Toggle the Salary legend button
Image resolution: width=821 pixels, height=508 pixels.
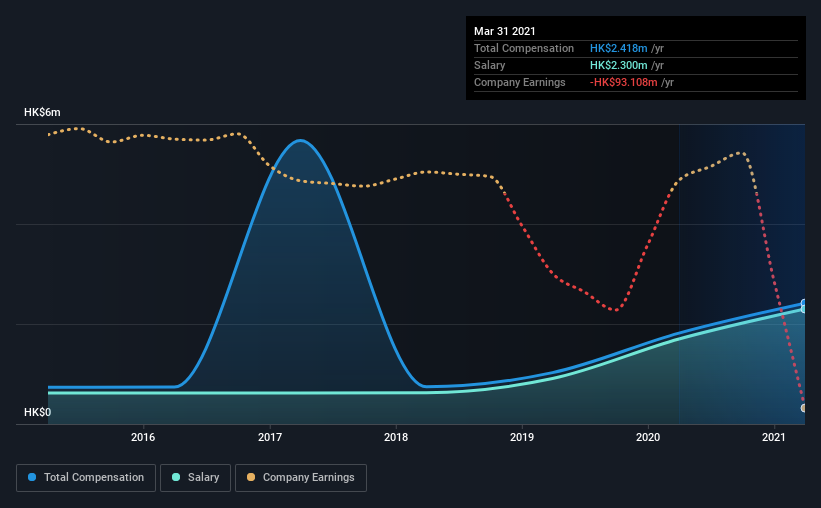(195, 478)
